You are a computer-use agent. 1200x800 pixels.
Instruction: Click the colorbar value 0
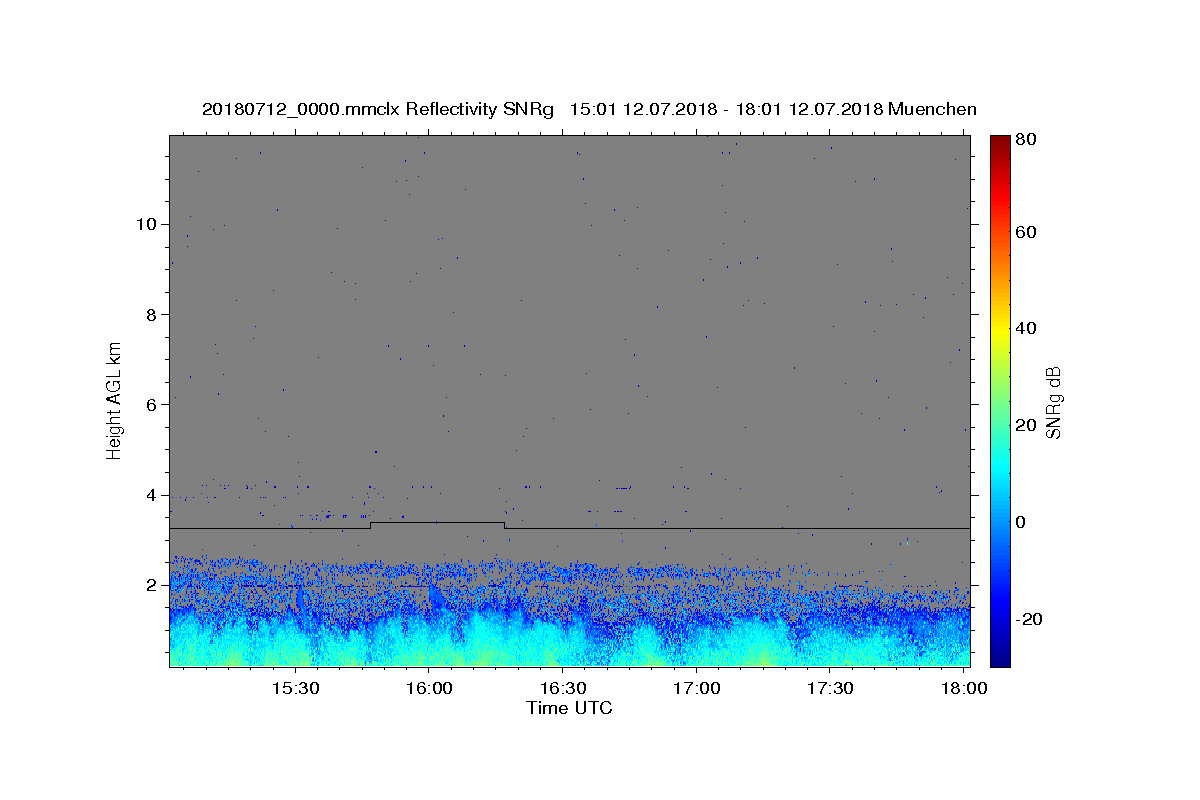(x=1021, y=522)
